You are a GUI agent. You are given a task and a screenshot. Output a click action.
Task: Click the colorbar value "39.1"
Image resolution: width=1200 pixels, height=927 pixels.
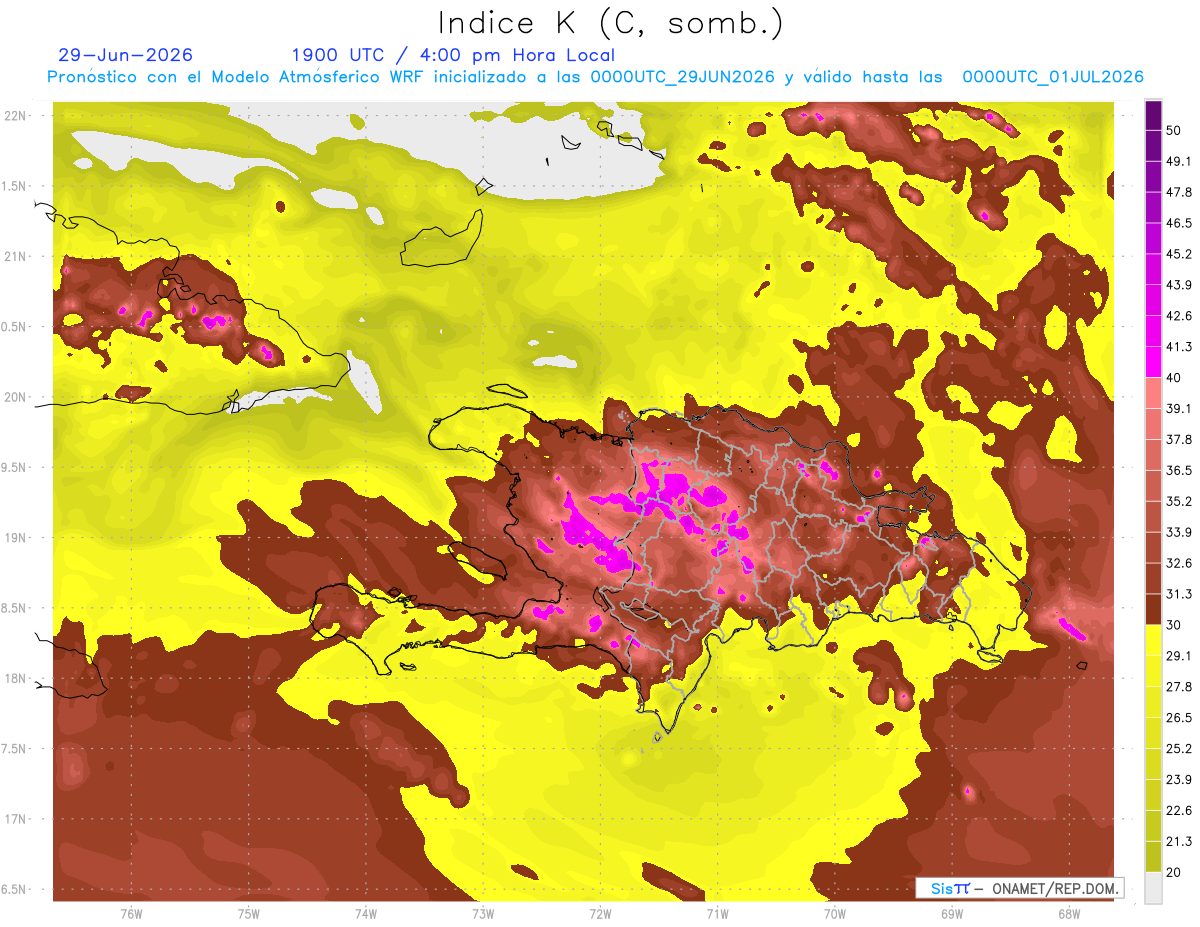coord(1178,408)
